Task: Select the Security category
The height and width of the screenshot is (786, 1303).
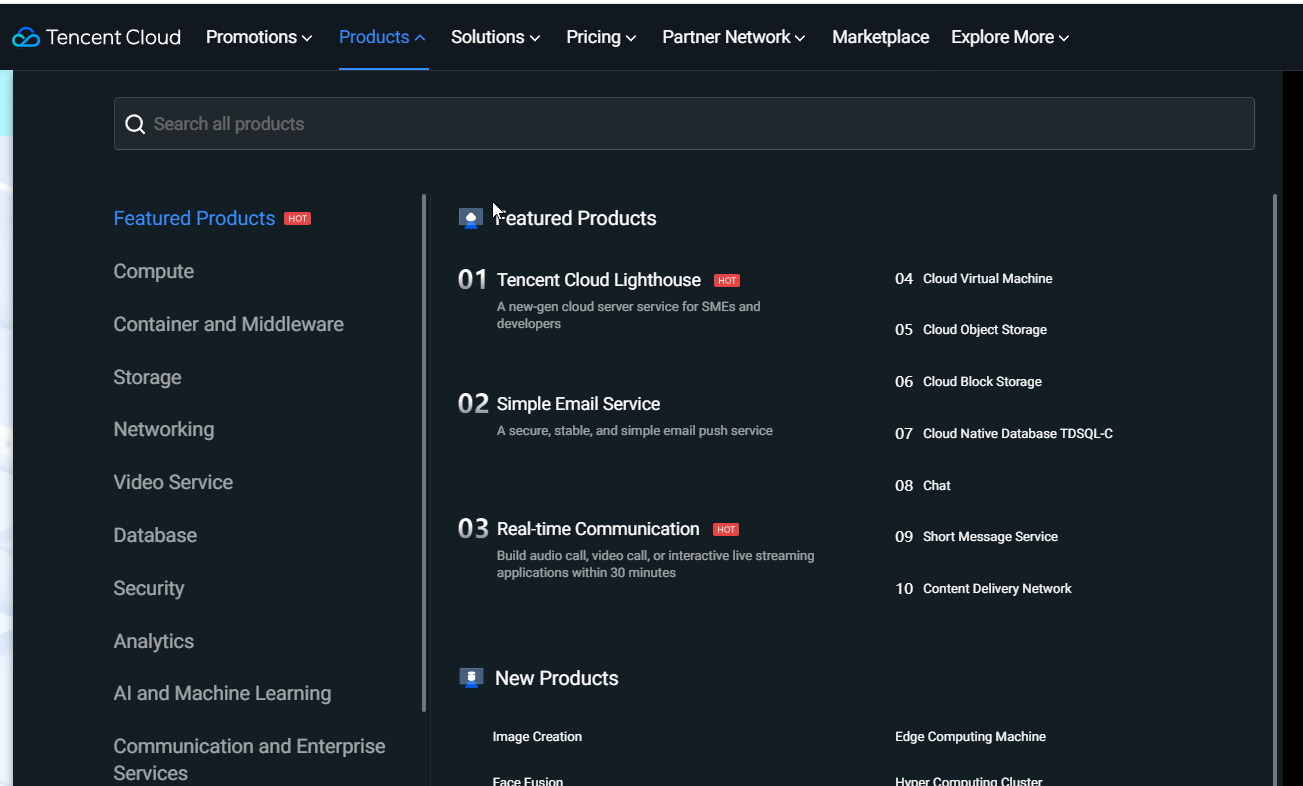Action: [149, 588]
